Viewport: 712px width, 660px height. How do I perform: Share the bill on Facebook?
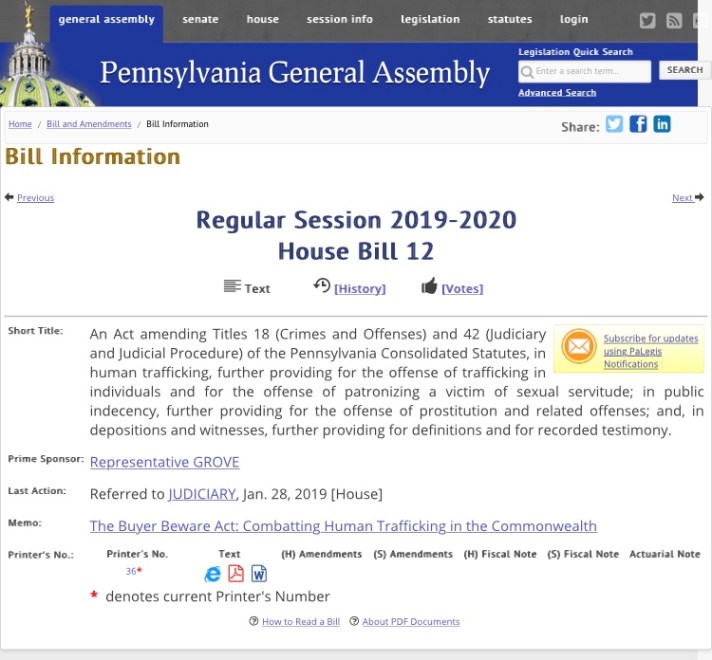point(638,125)
